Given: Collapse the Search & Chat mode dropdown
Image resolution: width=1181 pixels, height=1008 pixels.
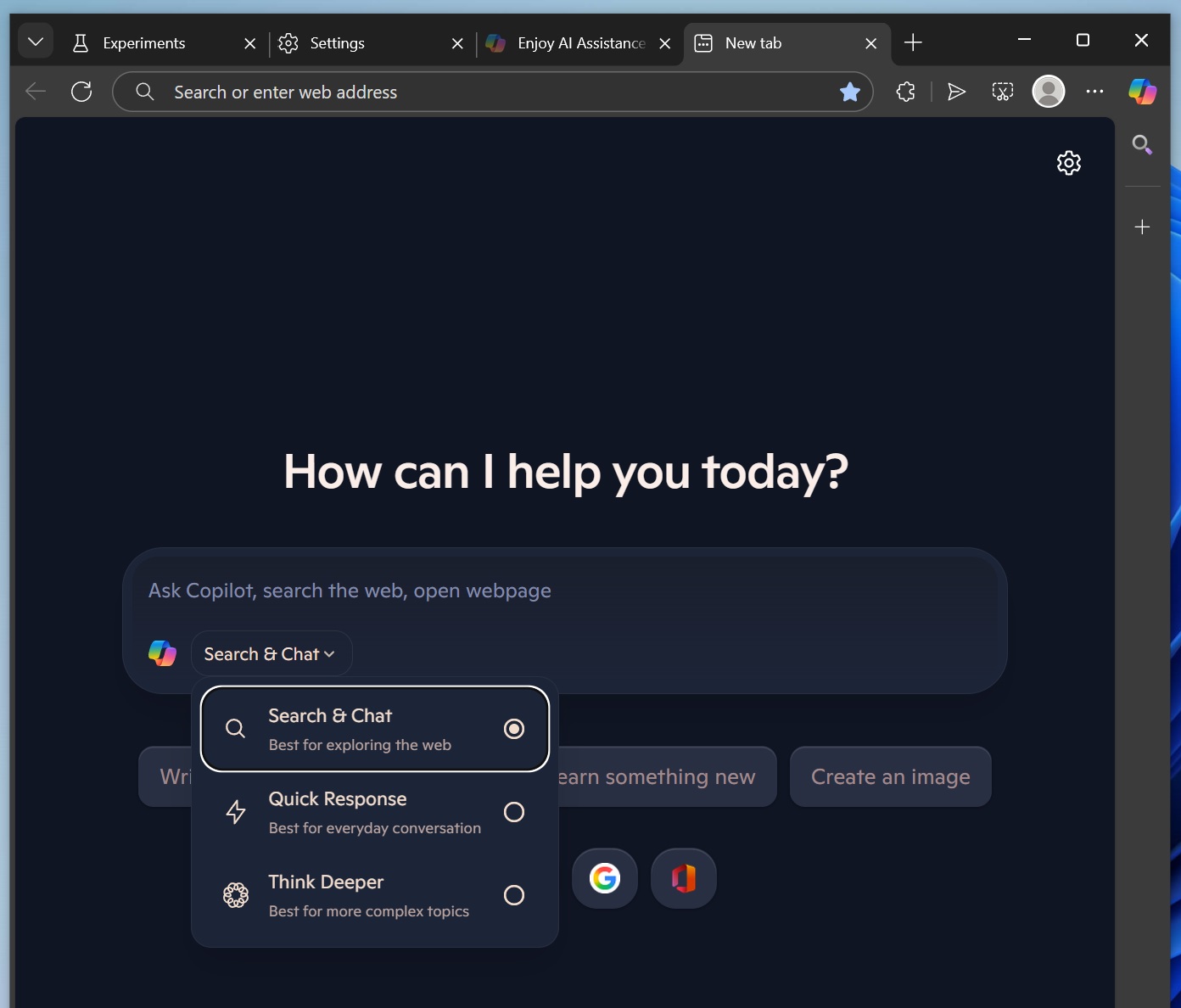Looking at the screenshot, I should tap(271, 654).
